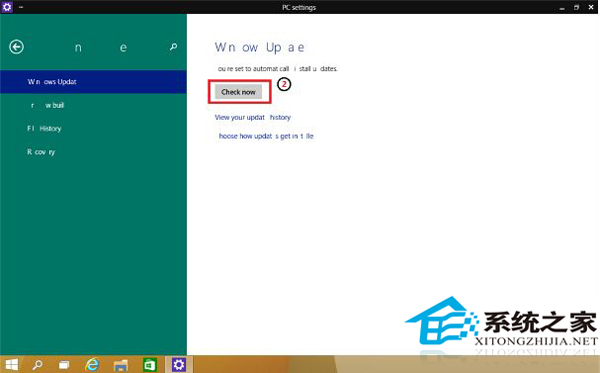Viewport: 600px width, 373px height.
Task: Open File Explorer from the taskbar
Action: pos(121,365)
